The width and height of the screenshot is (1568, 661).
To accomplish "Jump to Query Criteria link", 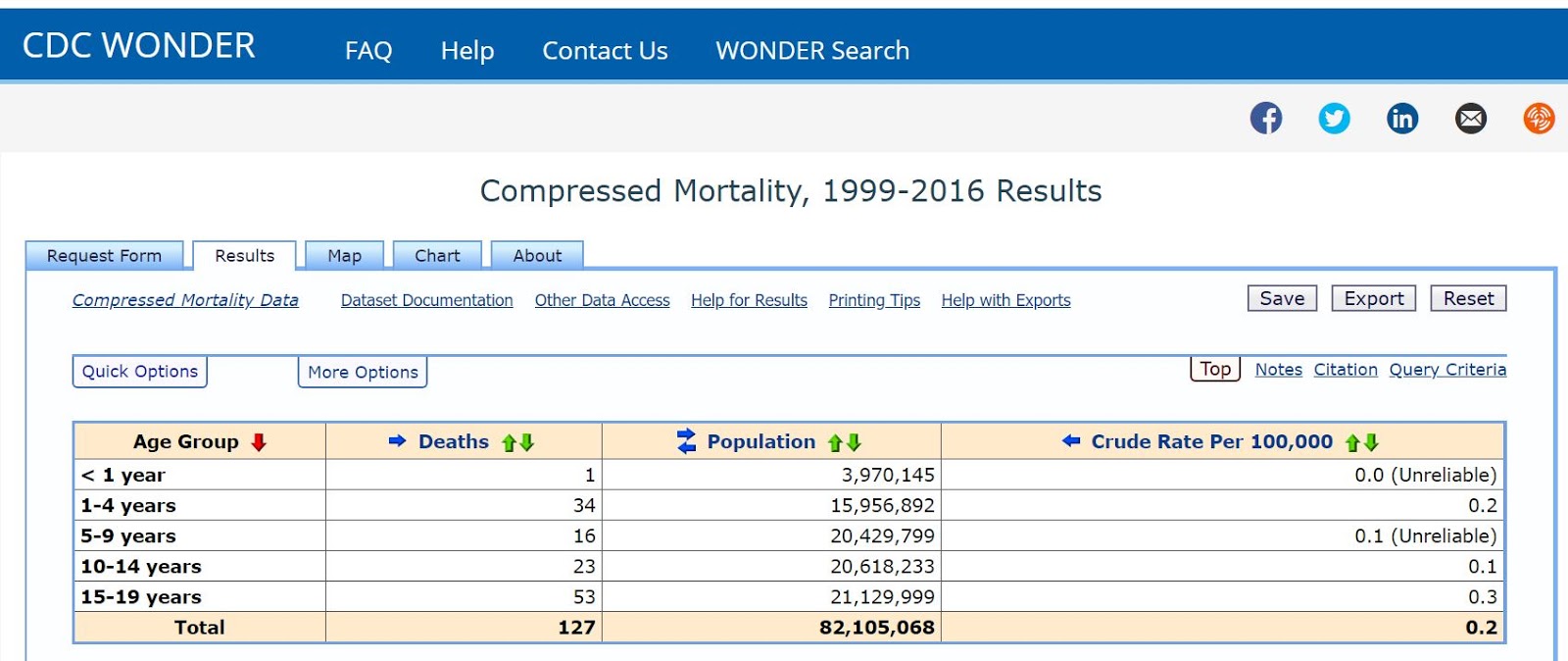I will click(x=1447, y=370).
